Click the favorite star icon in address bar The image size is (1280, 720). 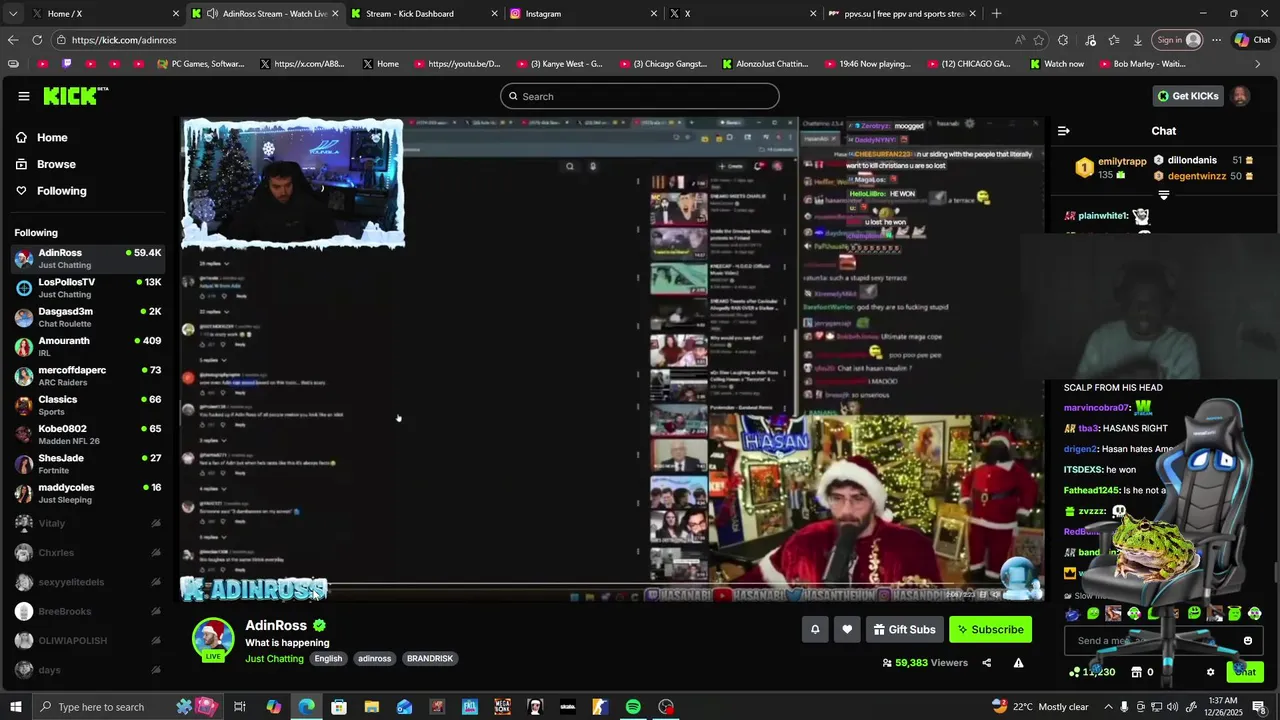1039,40
